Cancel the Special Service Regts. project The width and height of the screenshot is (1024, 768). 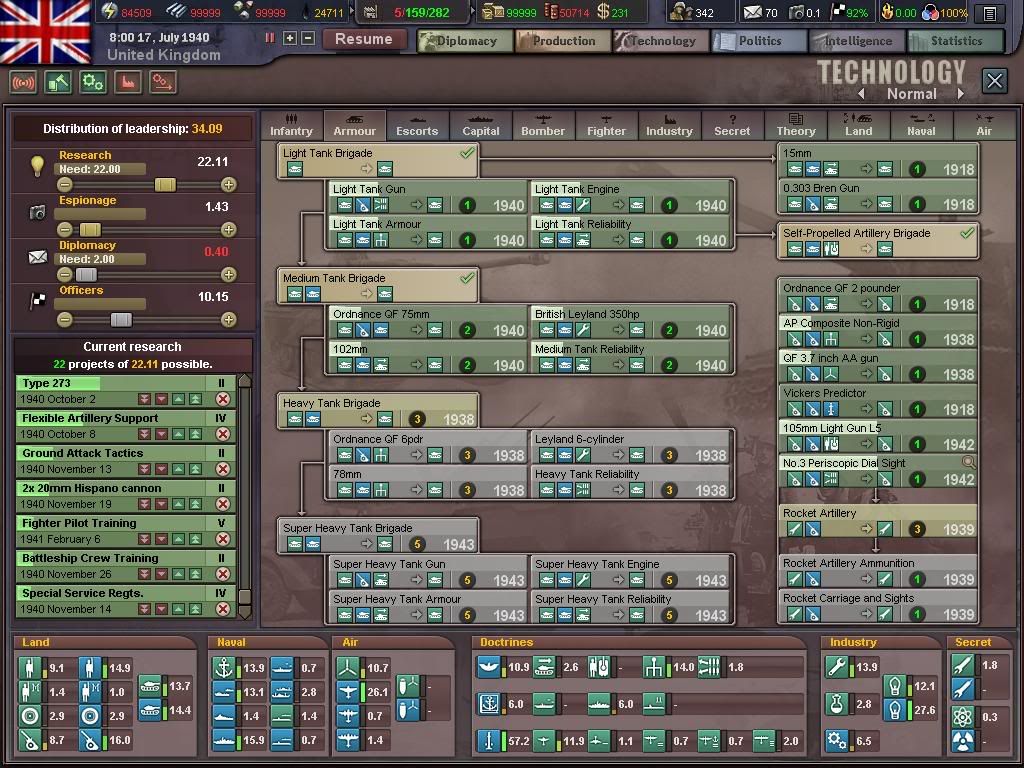pyautogui.click(x=223, y=609)
